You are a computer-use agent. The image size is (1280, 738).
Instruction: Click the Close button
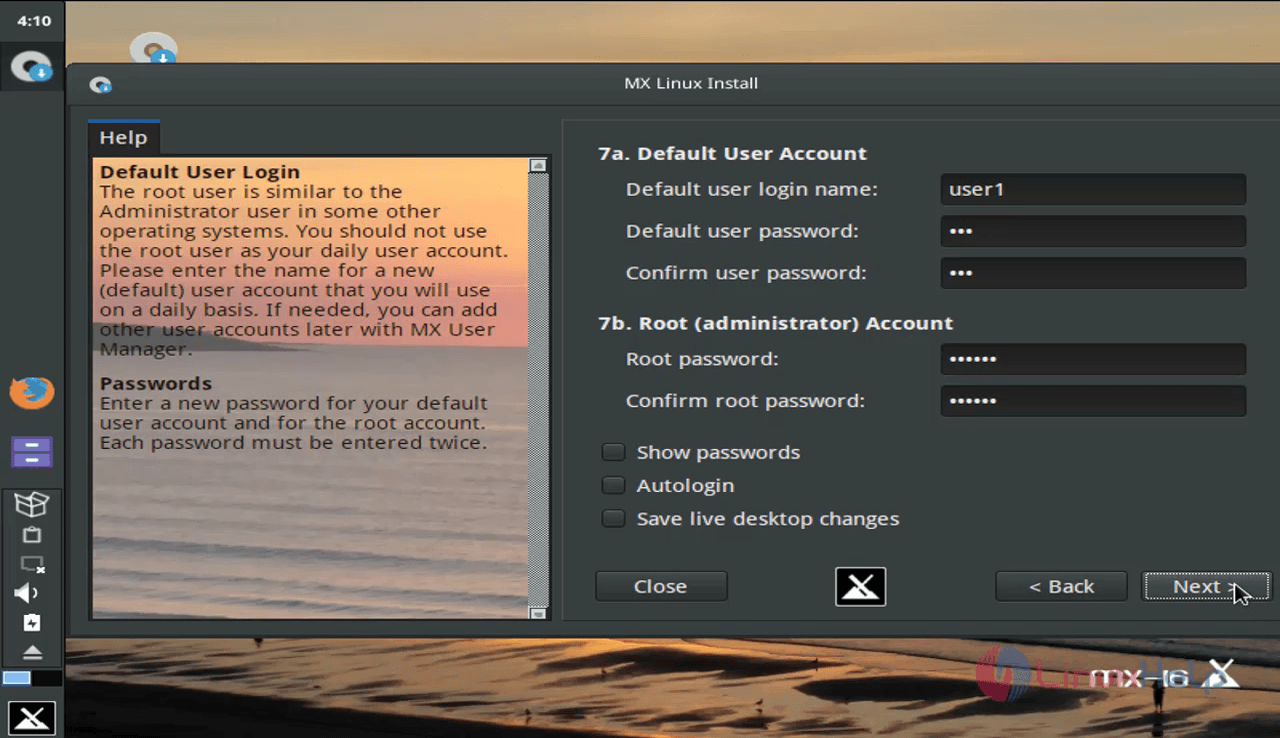[661, 587]
